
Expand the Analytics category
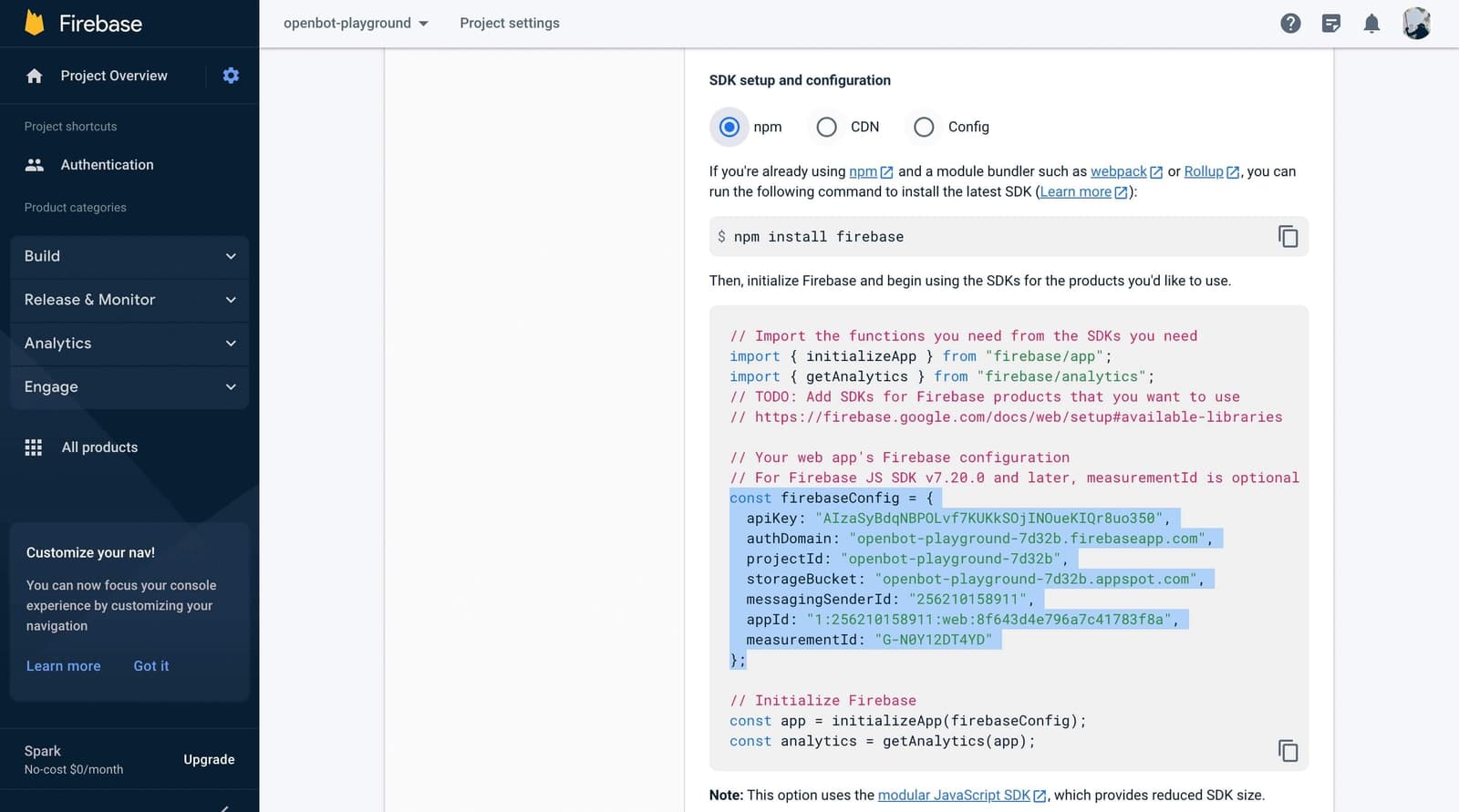(129, 344)
